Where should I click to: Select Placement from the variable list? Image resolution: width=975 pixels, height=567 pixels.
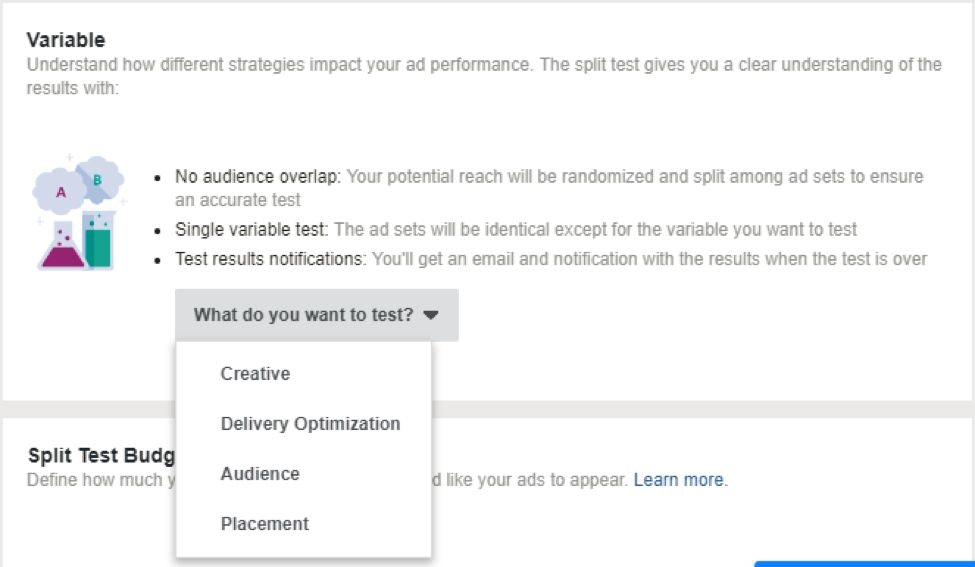pyautogui.click(x=264, y=524)
